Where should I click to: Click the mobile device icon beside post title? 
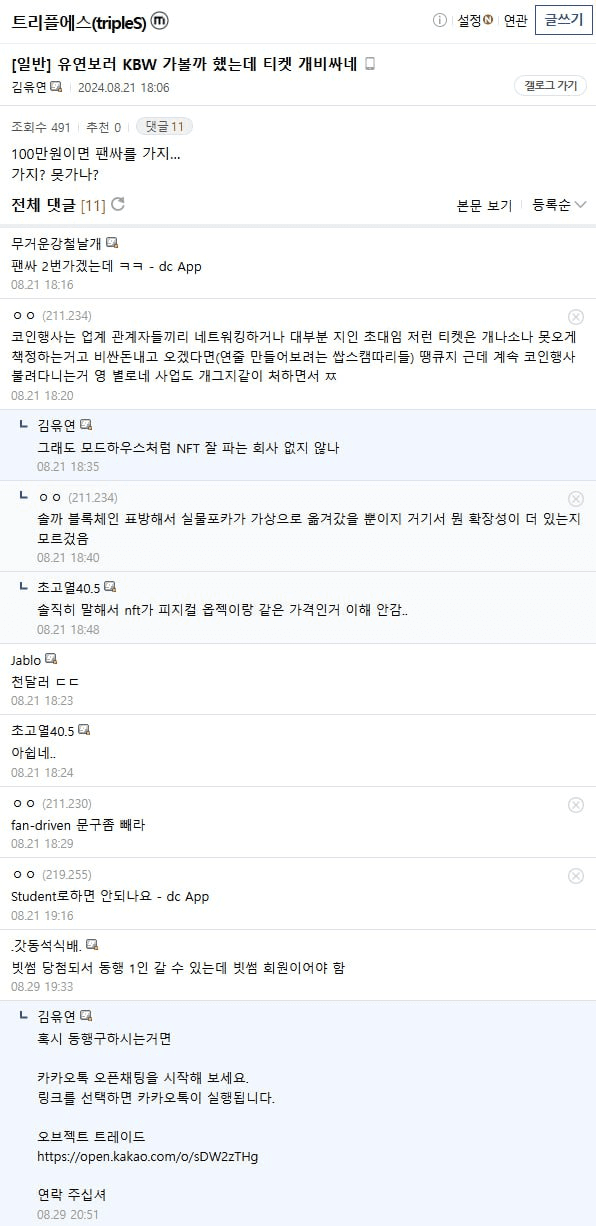[370, 64]
